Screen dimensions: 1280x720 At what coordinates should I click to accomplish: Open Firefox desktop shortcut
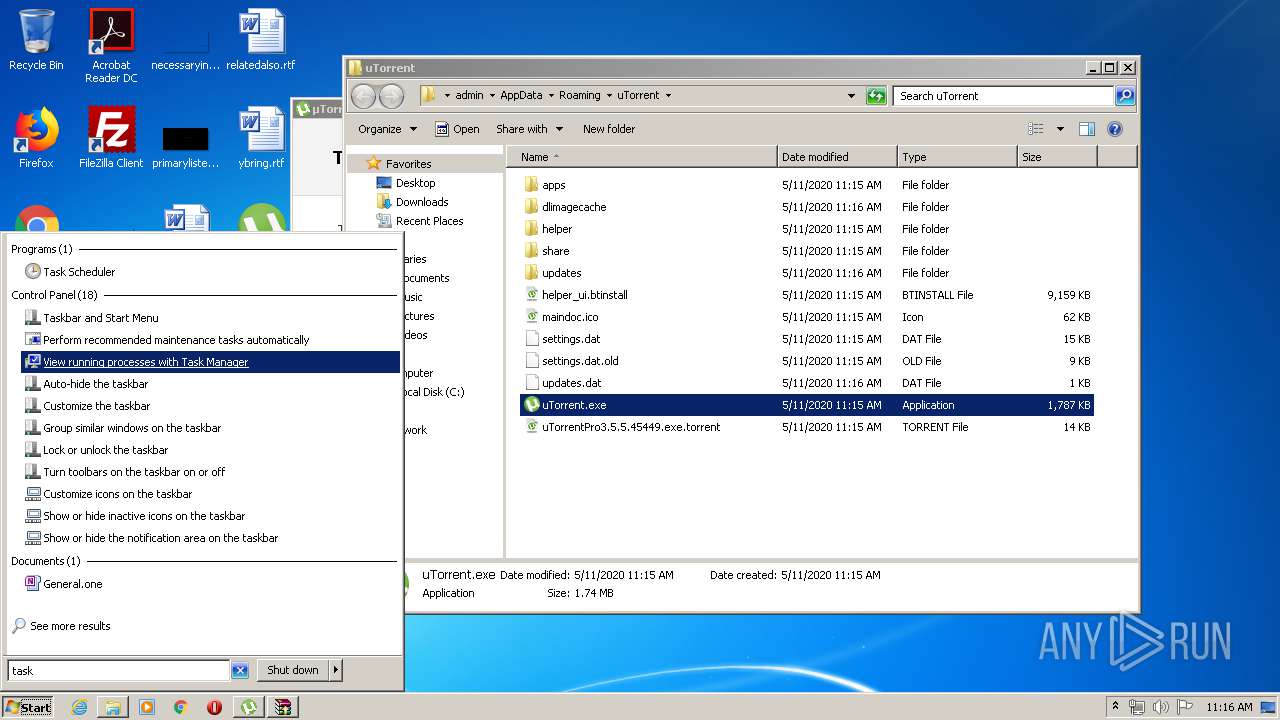[36, 138]
